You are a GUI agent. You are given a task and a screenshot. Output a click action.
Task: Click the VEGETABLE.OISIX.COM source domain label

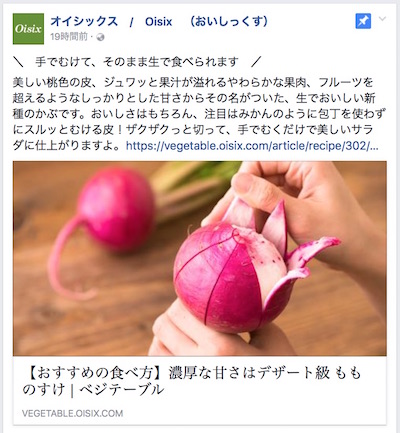click(72, 414)
